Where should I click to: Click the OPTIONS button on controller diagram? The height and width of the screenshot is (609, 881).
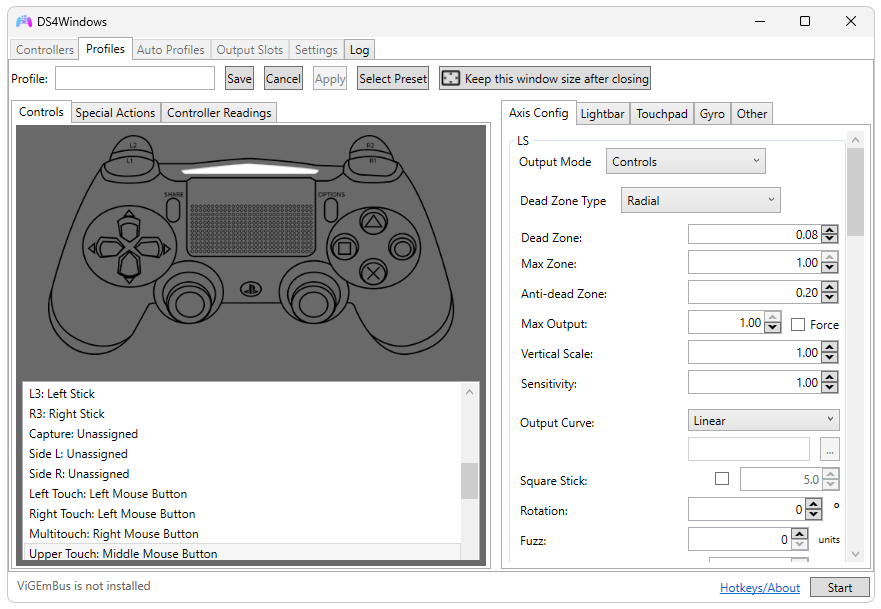click(331, 210)
